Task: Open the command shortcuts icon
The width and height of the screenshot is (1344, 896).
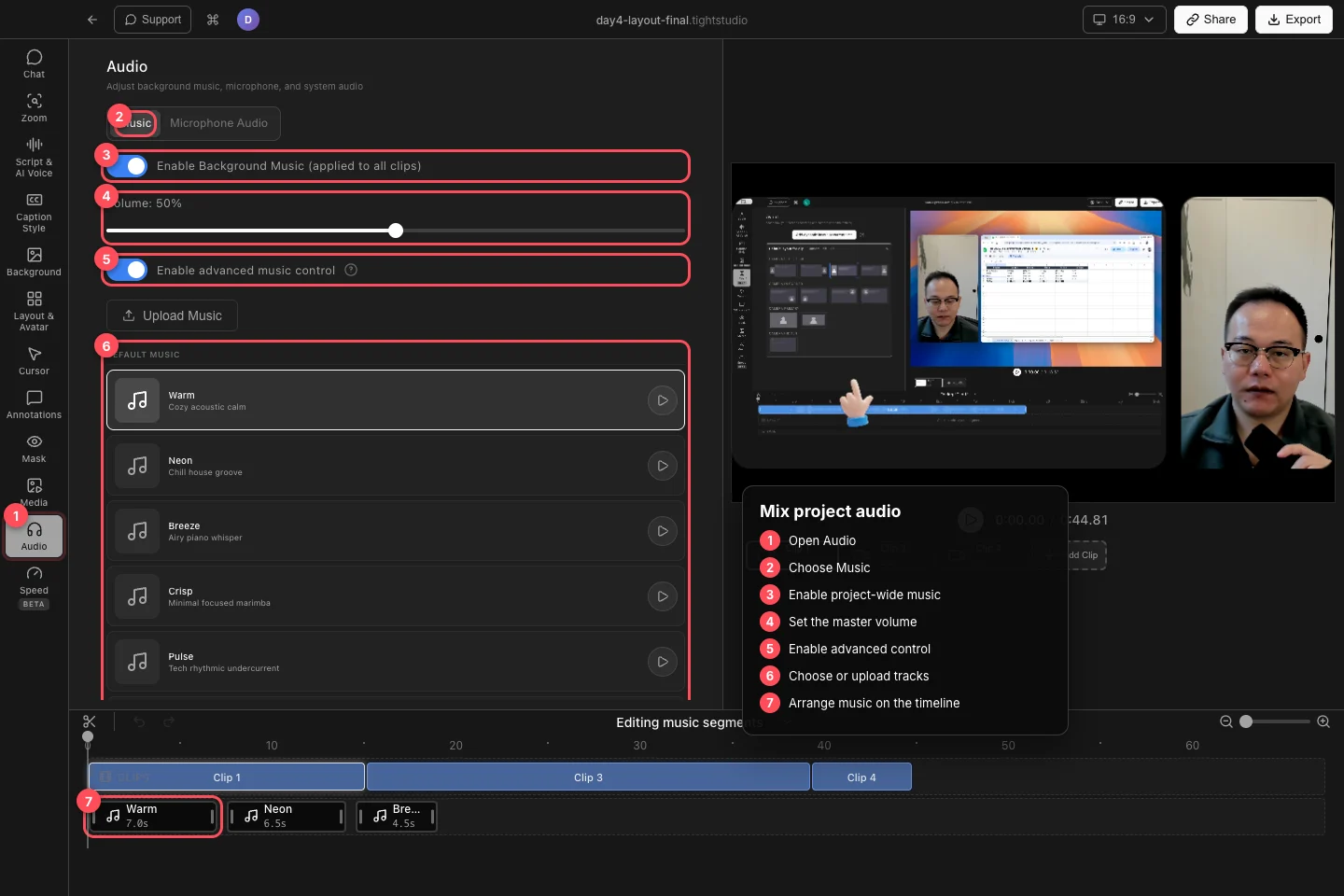Action: point(213,20)
